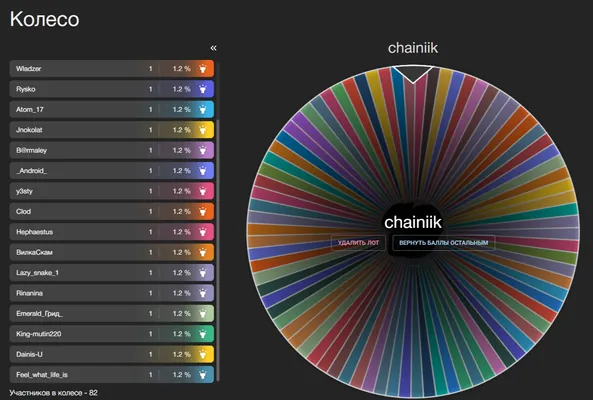This screenshot has height=400, width=593.
Task: Click the icon in Hephaestus's row
Action: 203,232
